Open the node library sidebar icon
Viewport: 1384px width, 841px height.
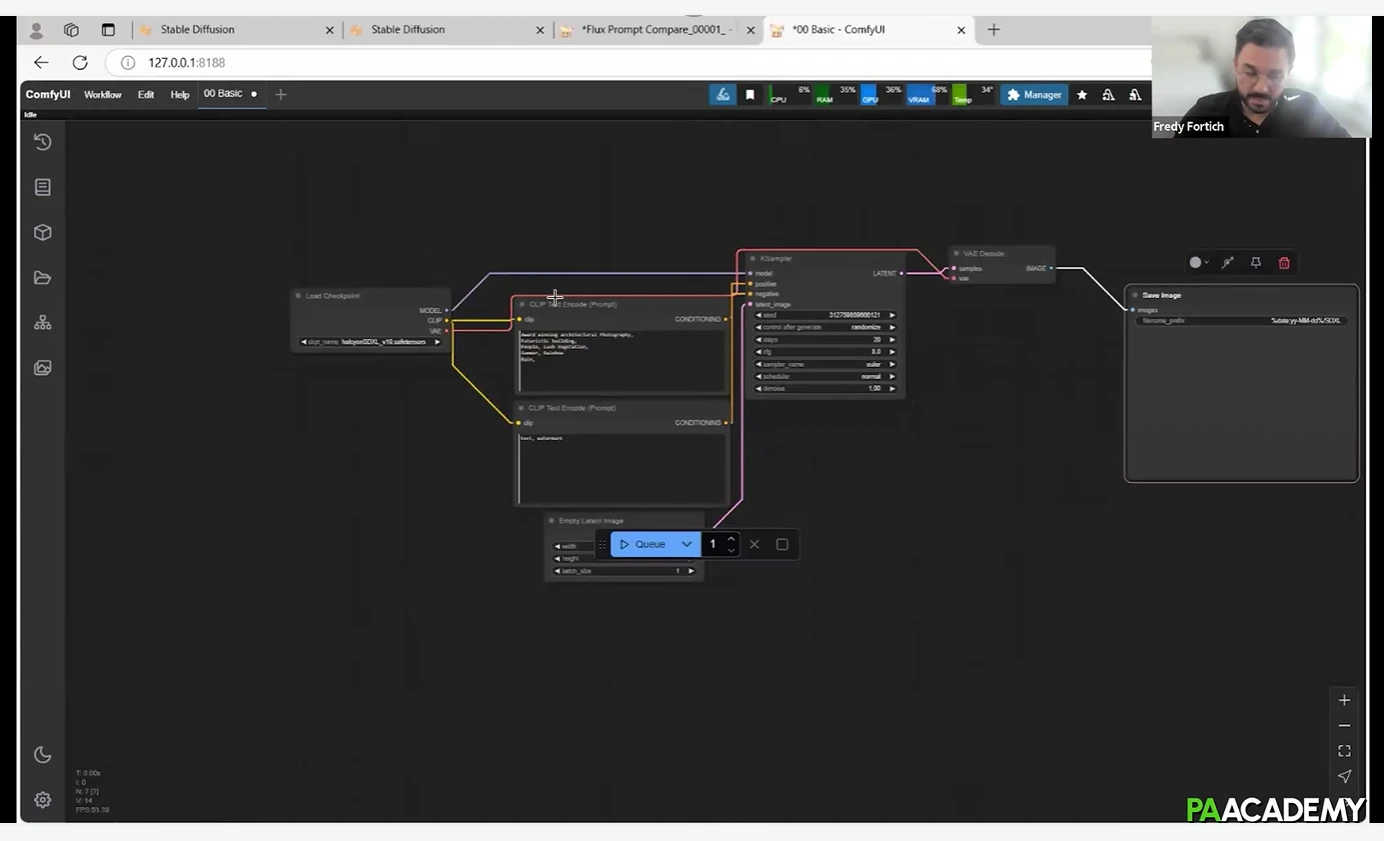[x=42, y=187]
